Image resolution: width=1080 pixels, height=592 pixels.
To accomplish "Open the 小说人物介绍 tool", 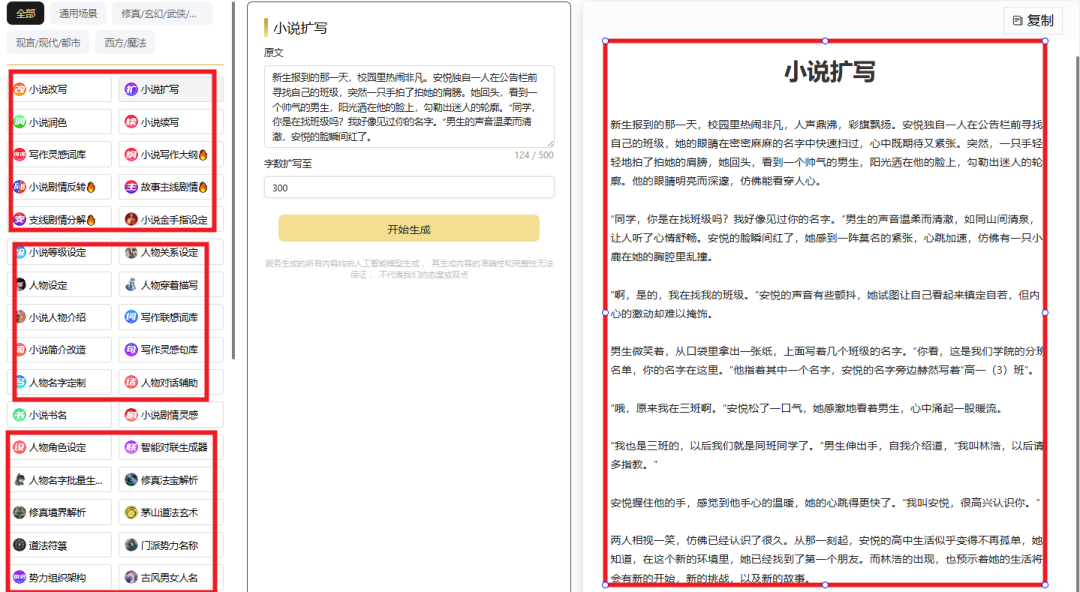I will click(x=55, y=318).
